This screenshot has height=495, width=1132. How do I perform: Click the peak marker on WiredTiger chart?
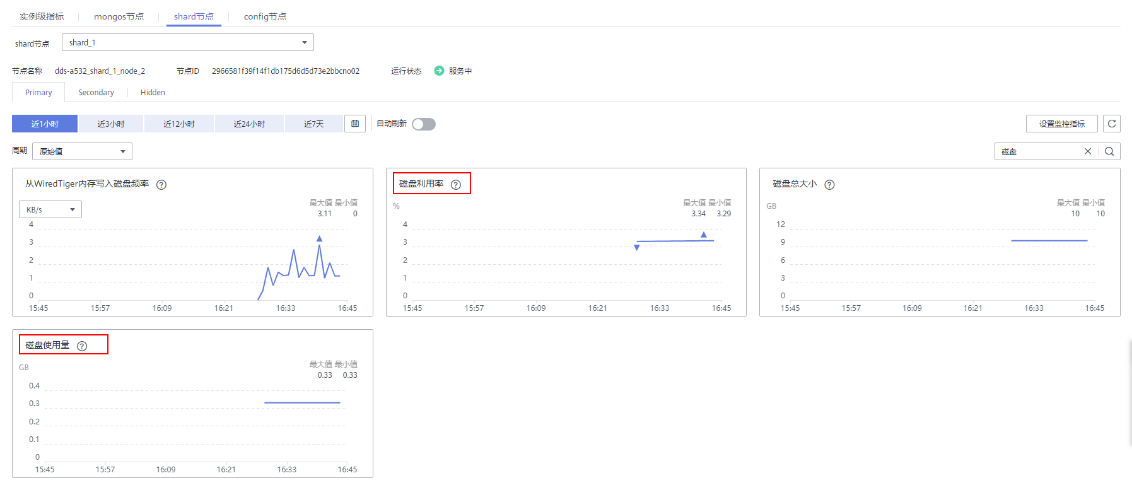pyautogui.click(x=319, y=238)
